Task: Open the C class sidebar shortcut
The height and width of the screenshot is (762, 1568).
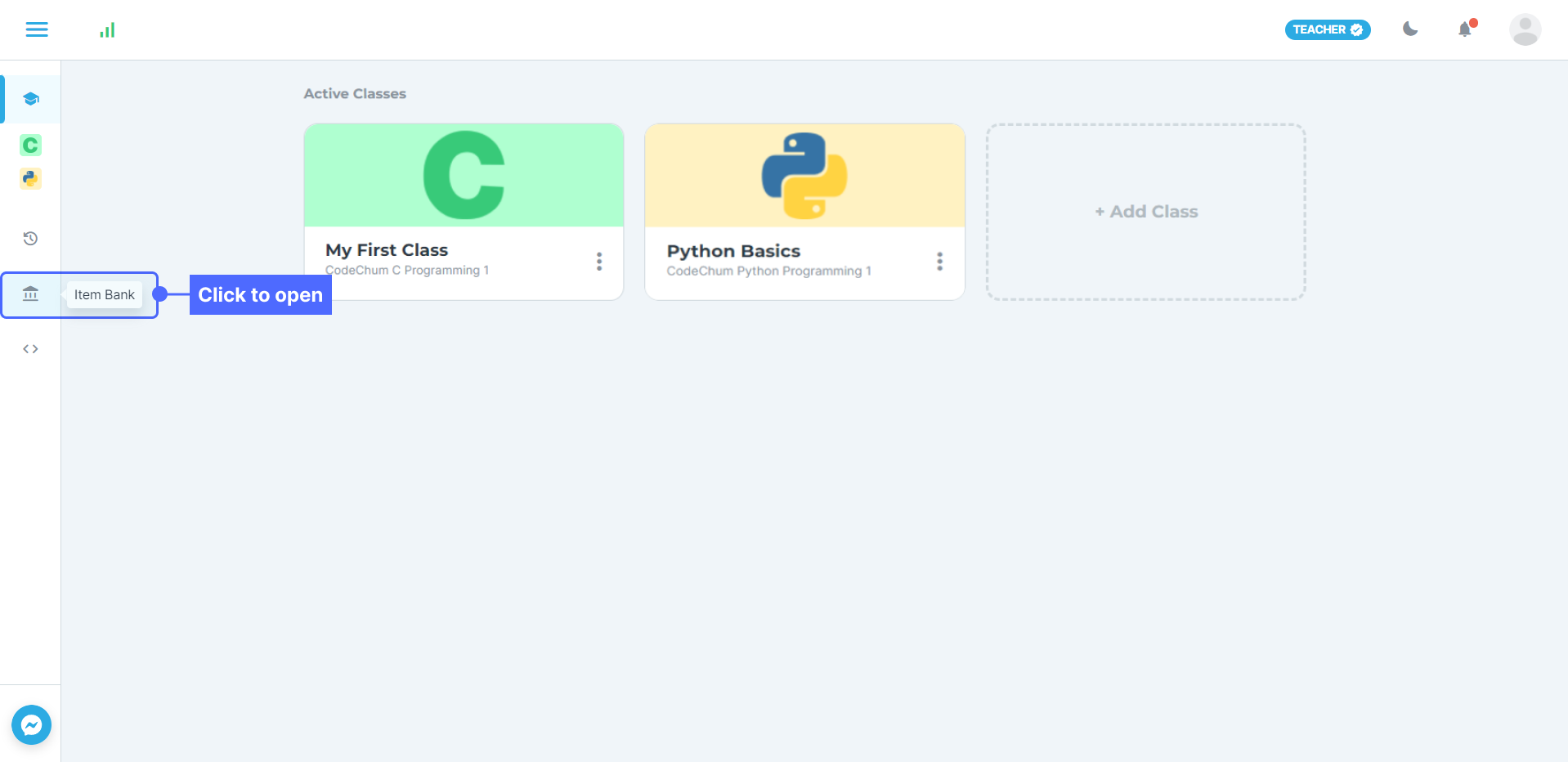Action: (30, 146)
